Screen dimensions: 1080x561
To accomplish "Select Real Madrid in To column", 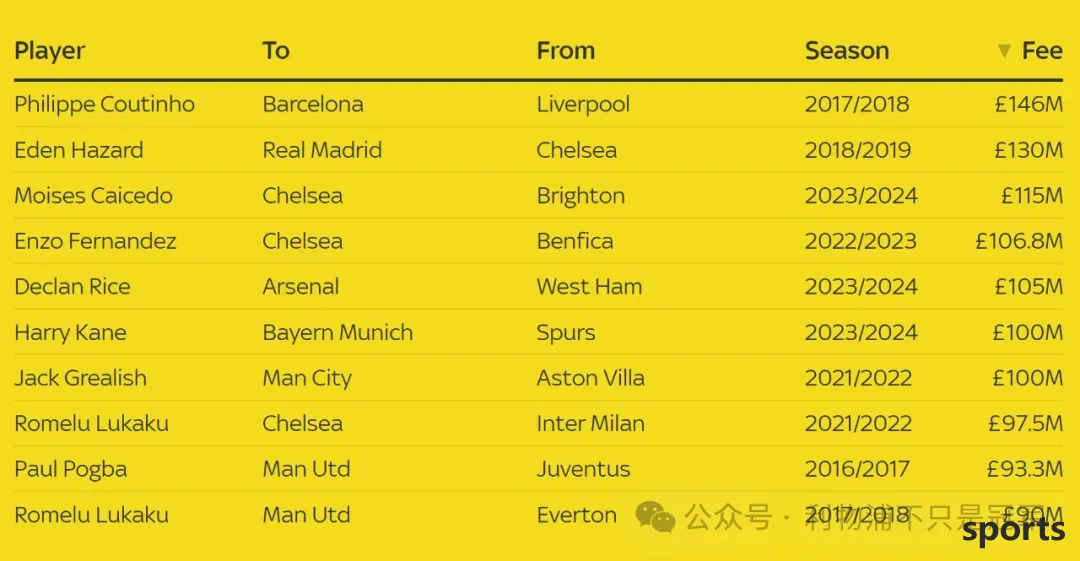I will 322,150.
